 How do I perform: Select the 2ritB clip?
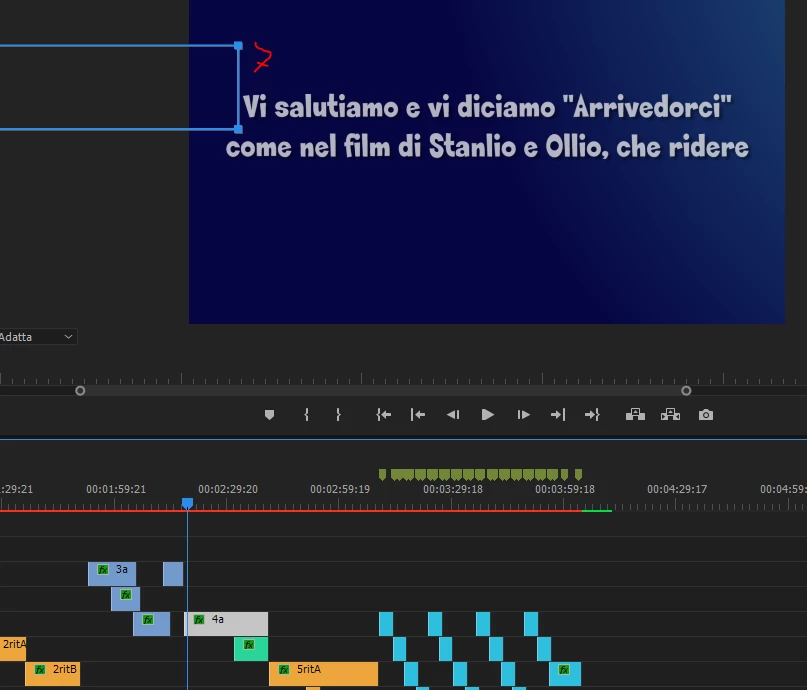[52, 674]
